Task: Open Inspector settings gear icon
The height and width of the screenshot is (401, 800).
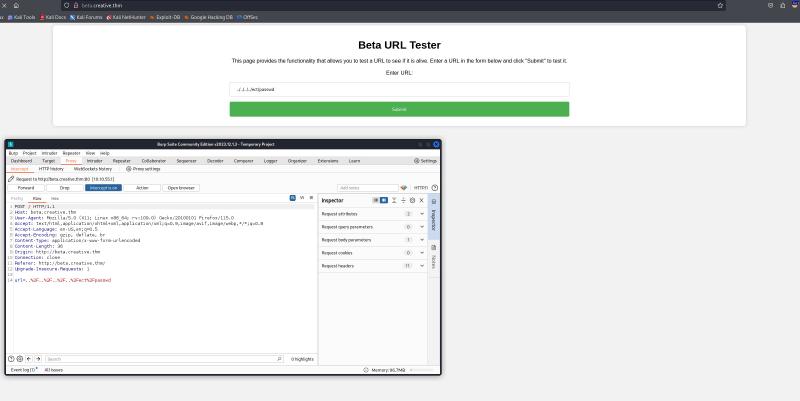Action: coord(412,200)
